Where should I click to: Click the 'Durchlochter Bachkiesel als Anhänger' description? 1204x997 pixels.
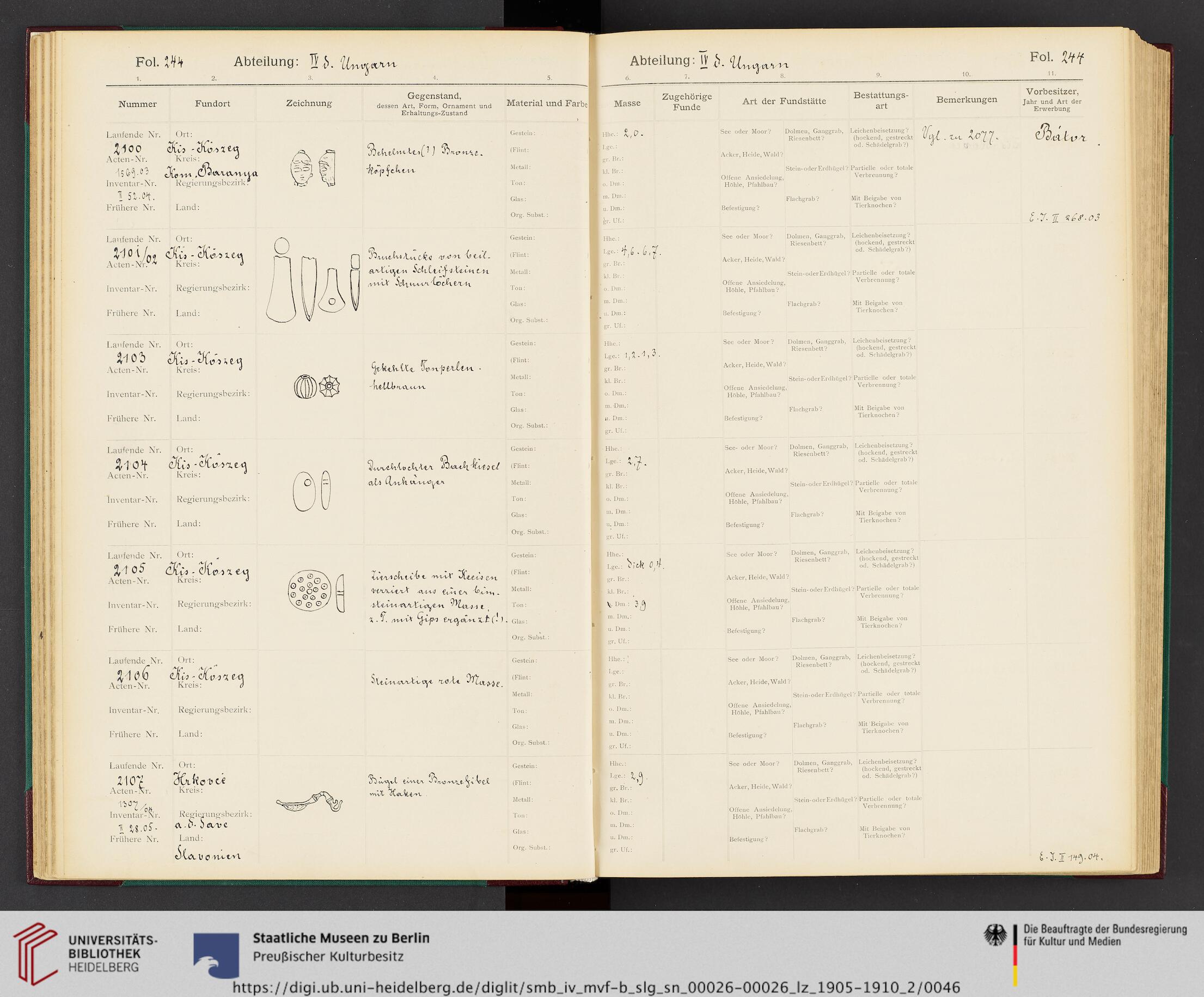(x=433, y=473)
